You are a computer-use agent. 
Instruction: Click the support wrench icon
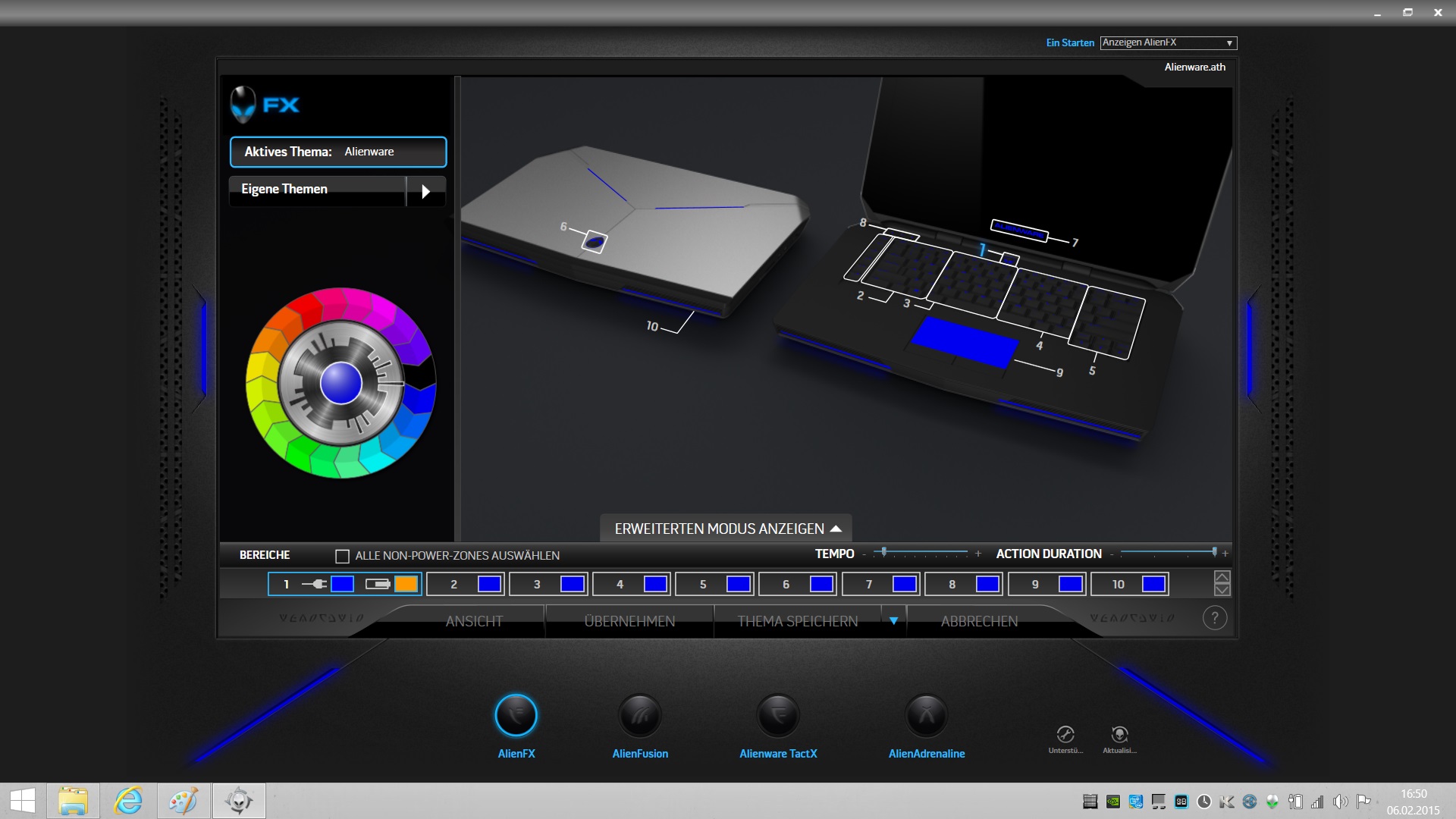coord(1065,734)
